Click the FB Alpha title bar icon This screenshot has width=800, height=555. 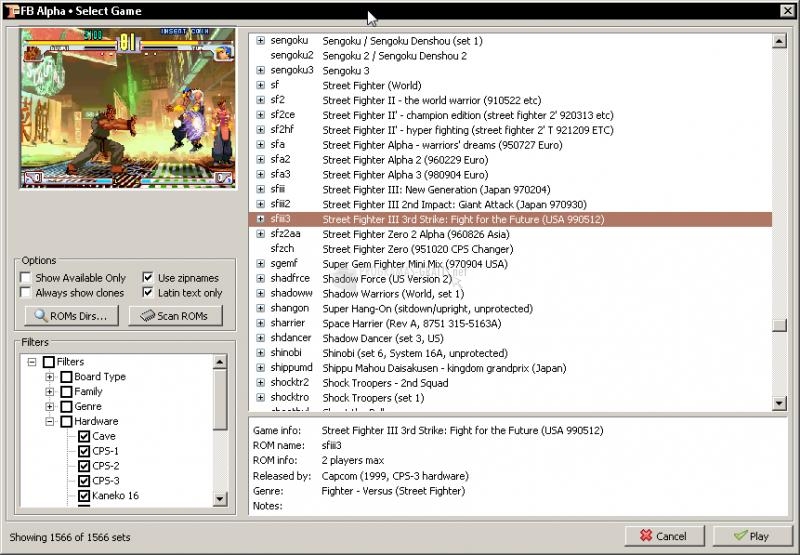pyautogui.click(x=11, y=11)
